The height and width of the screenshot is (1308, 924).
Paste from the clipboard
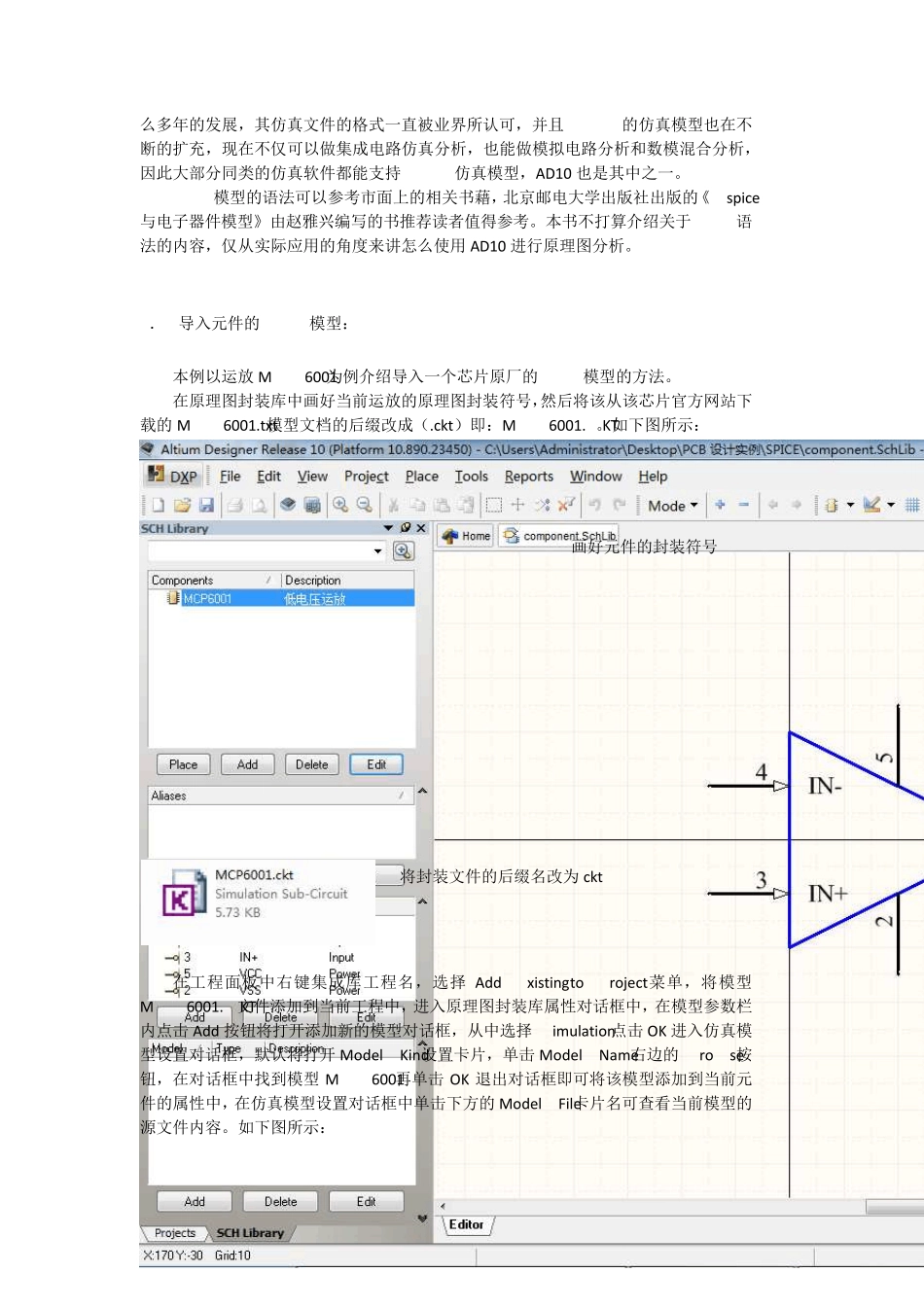[442, 505]
